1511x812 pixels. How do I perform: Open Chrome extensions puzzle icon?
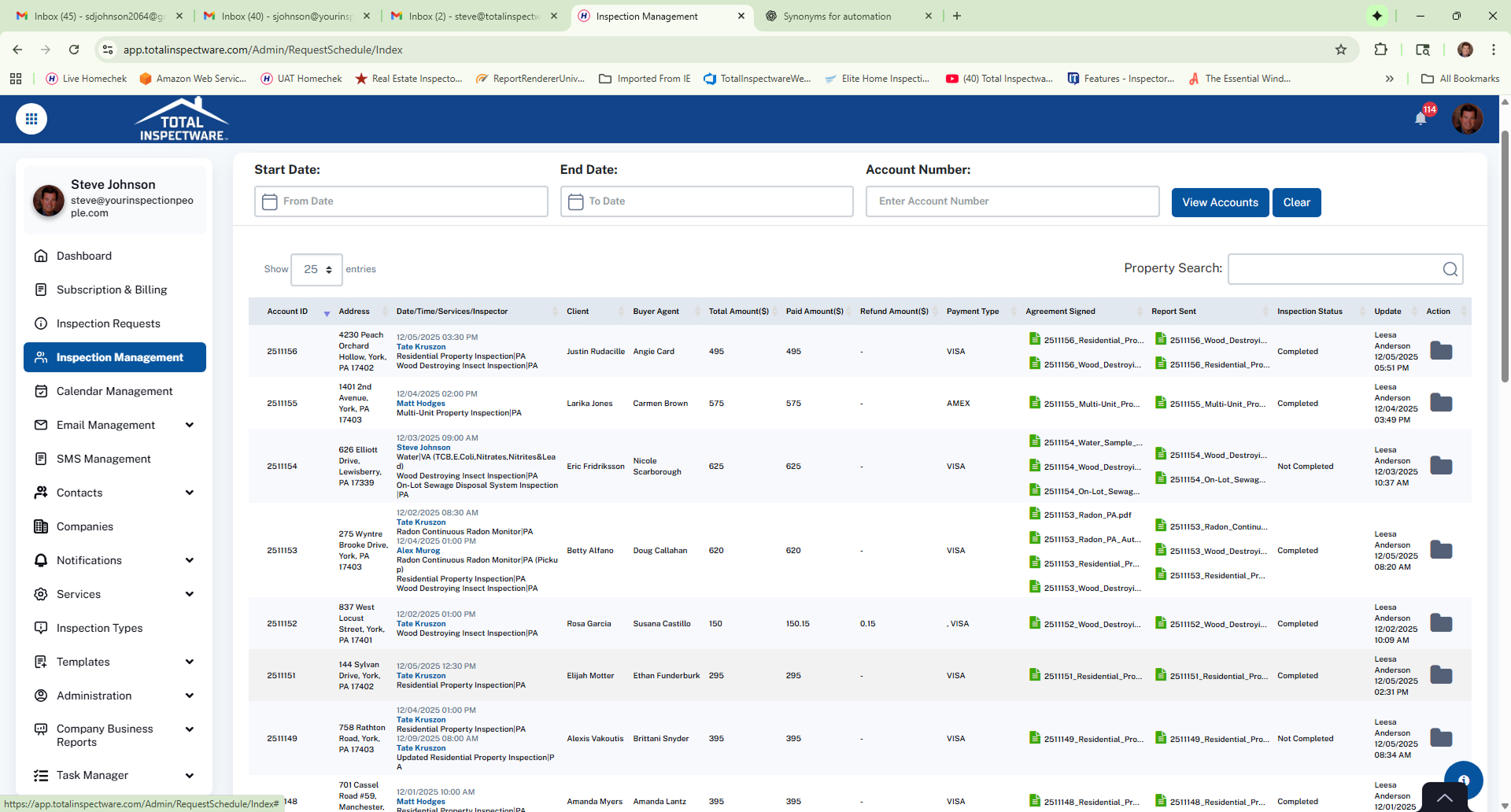(1380, 50)
